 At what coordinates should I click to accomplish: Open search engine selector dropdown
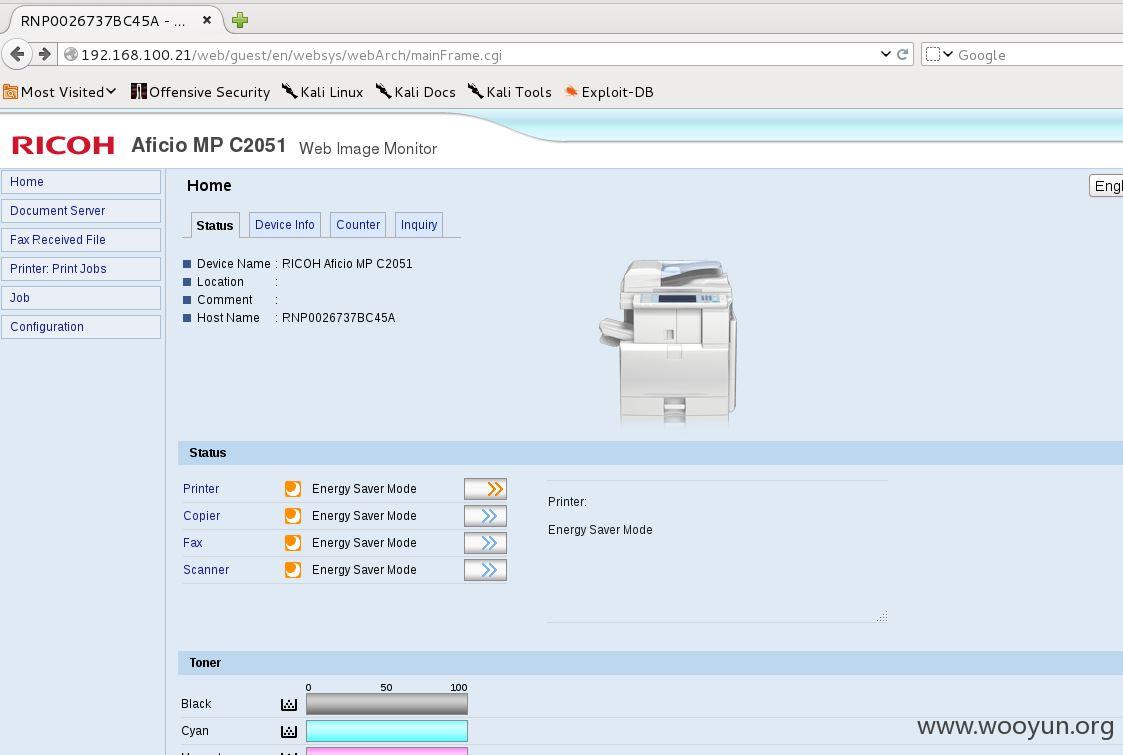click(x=939, y=54)
